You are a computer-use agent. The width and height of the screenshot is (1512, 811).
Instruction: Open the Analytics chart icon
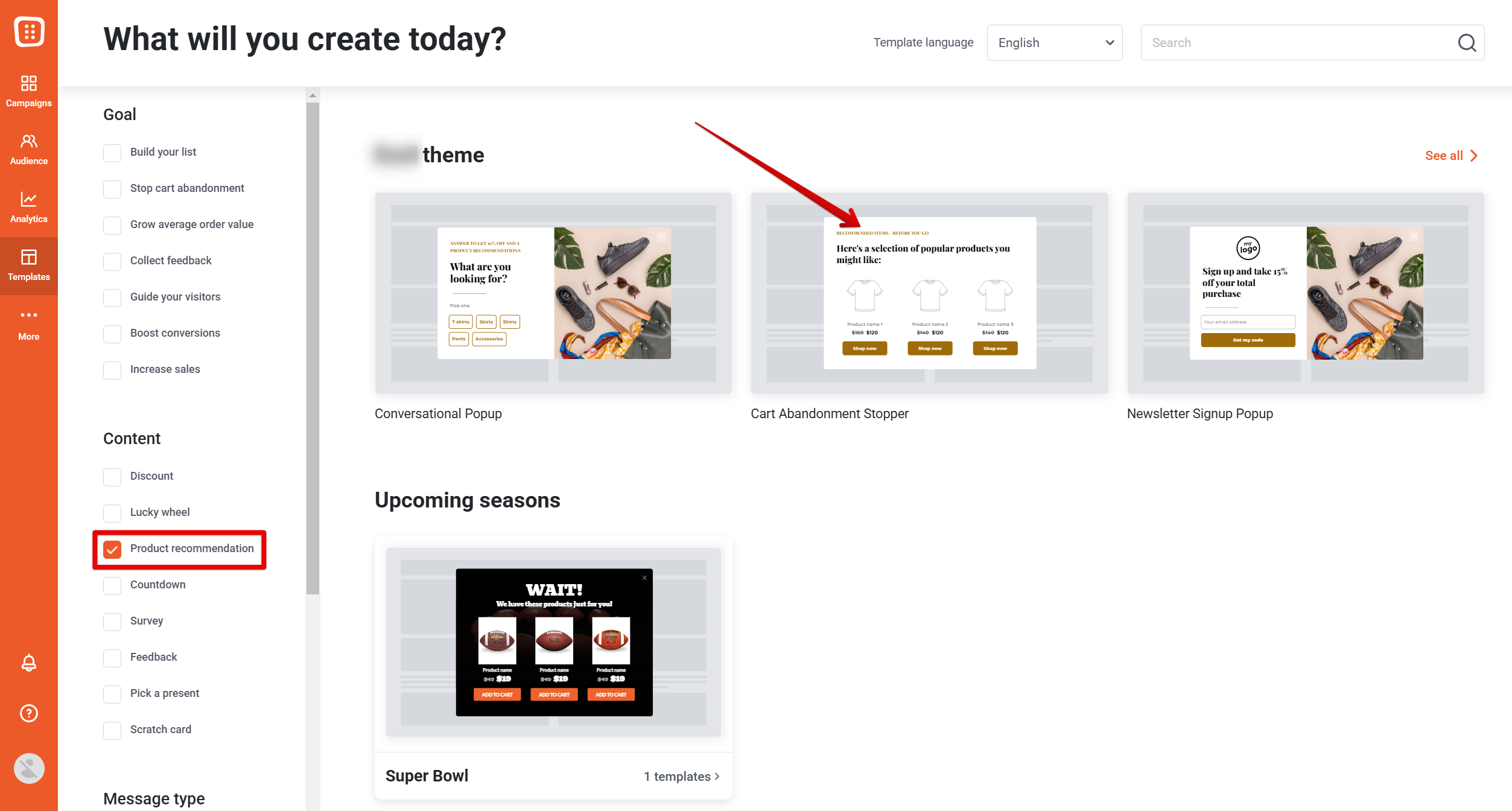(x=29, y=199)
